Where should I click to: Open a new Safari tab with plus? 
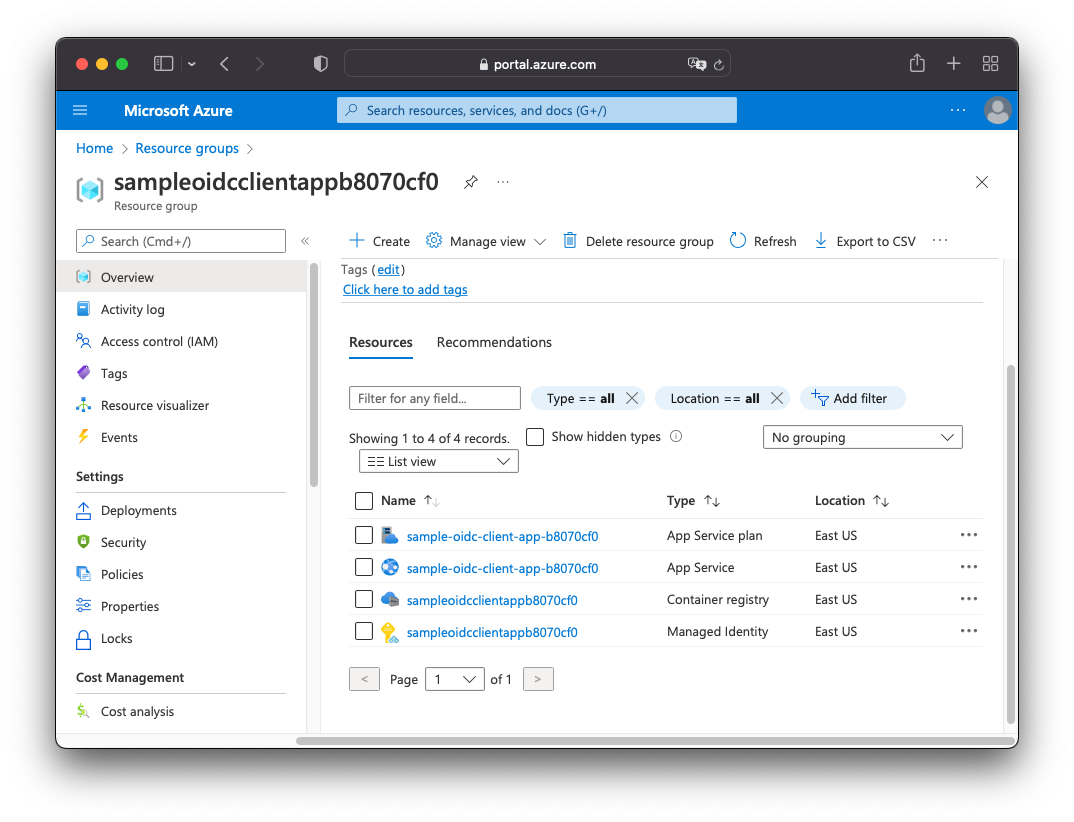(953, 64)
